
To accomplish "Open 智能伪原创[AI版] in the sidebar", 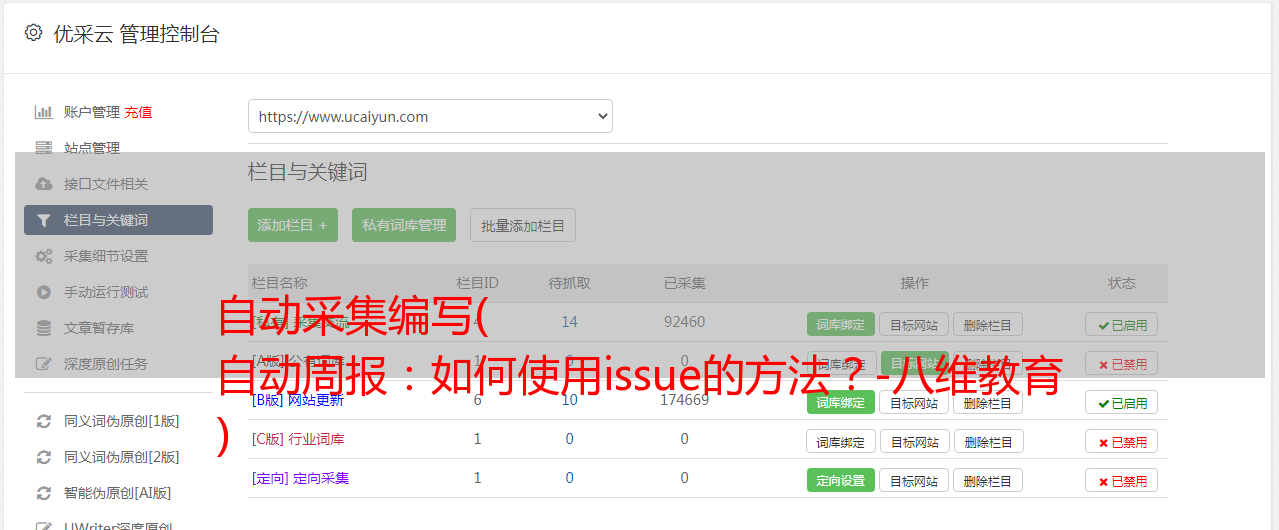I will pyautogui.click(x=118, y=493).
